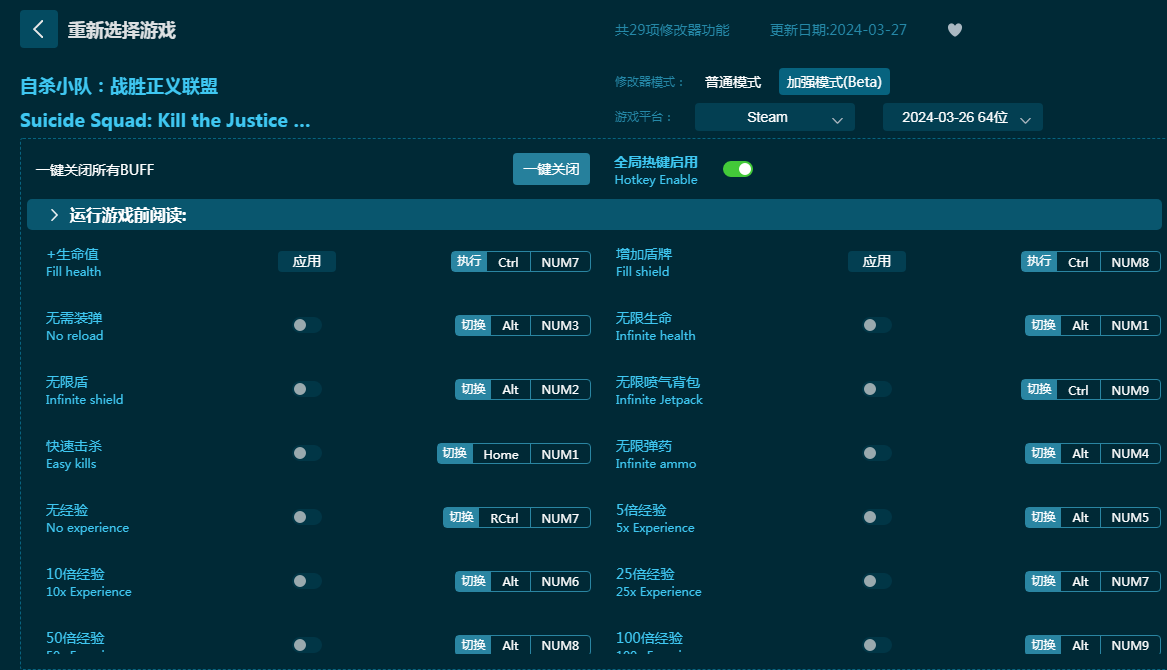Click 执行 for Fill shield hotkey
1167x670 pixels.
click(x=1039, y=261)
